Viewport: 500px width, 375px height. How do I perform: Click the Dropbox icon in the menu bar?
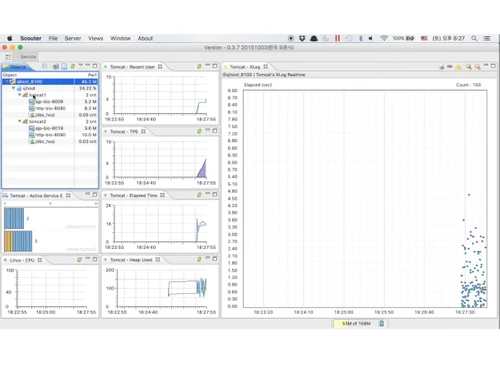tap(302, 38)
